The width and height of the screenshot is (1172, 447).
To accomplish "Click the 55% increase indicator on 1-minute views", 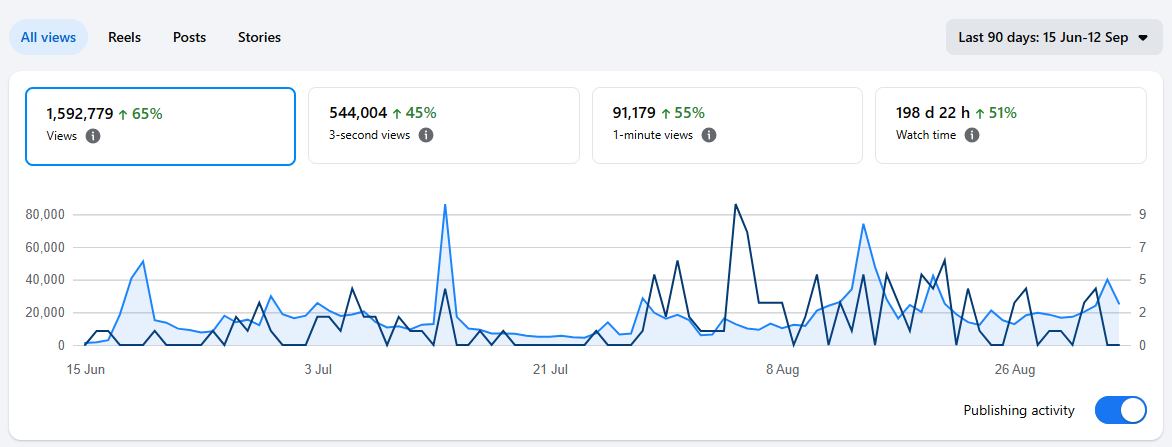I will [682, 113].
